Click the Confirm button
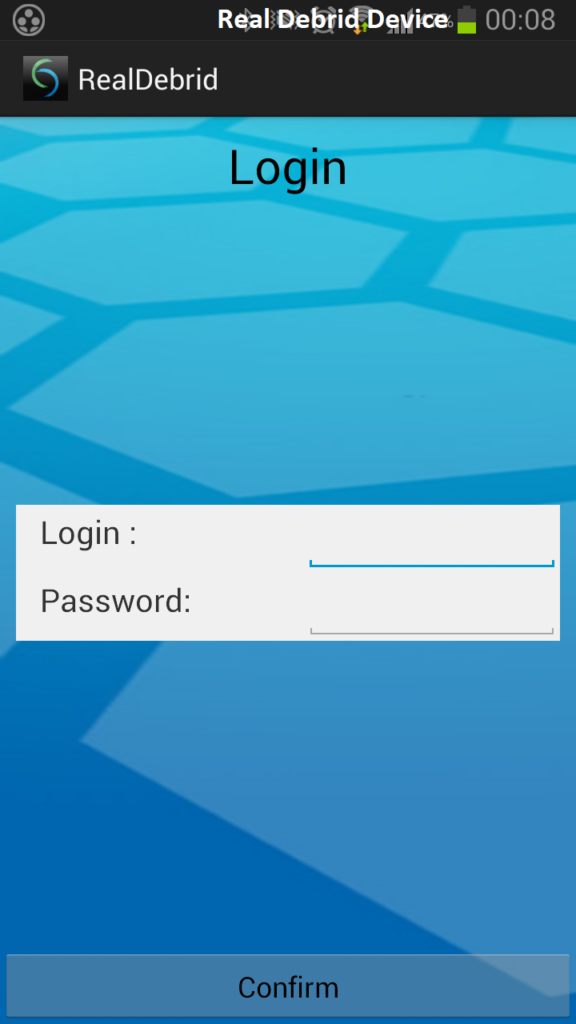 point(288,987)
